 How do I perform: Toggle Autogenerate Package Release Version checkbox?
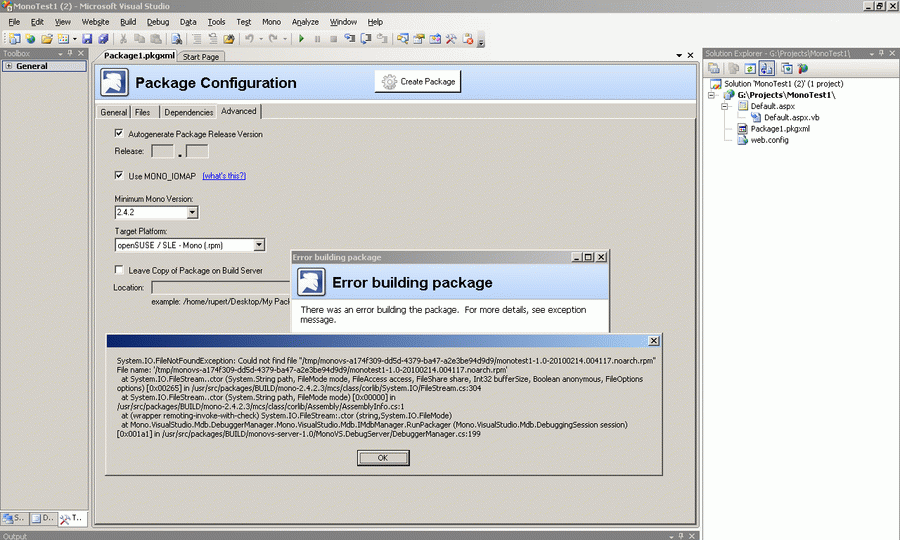pos(119,133)
